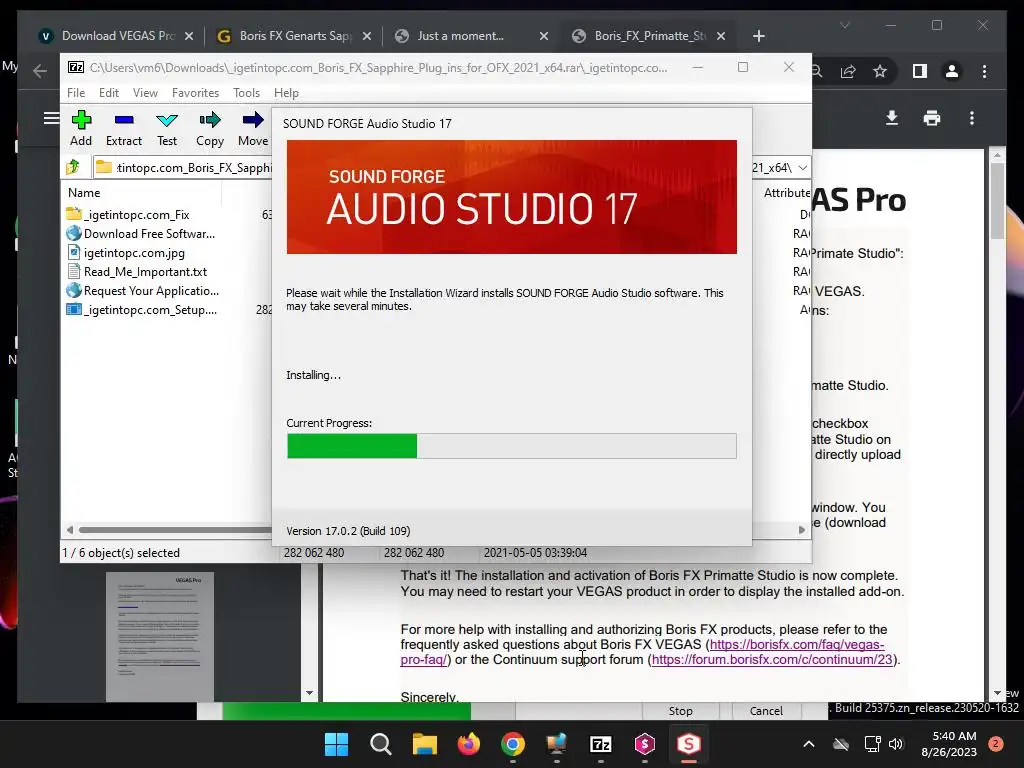
Task: Open the View menu in 7-Zip
Action: (x=145, y=93)
